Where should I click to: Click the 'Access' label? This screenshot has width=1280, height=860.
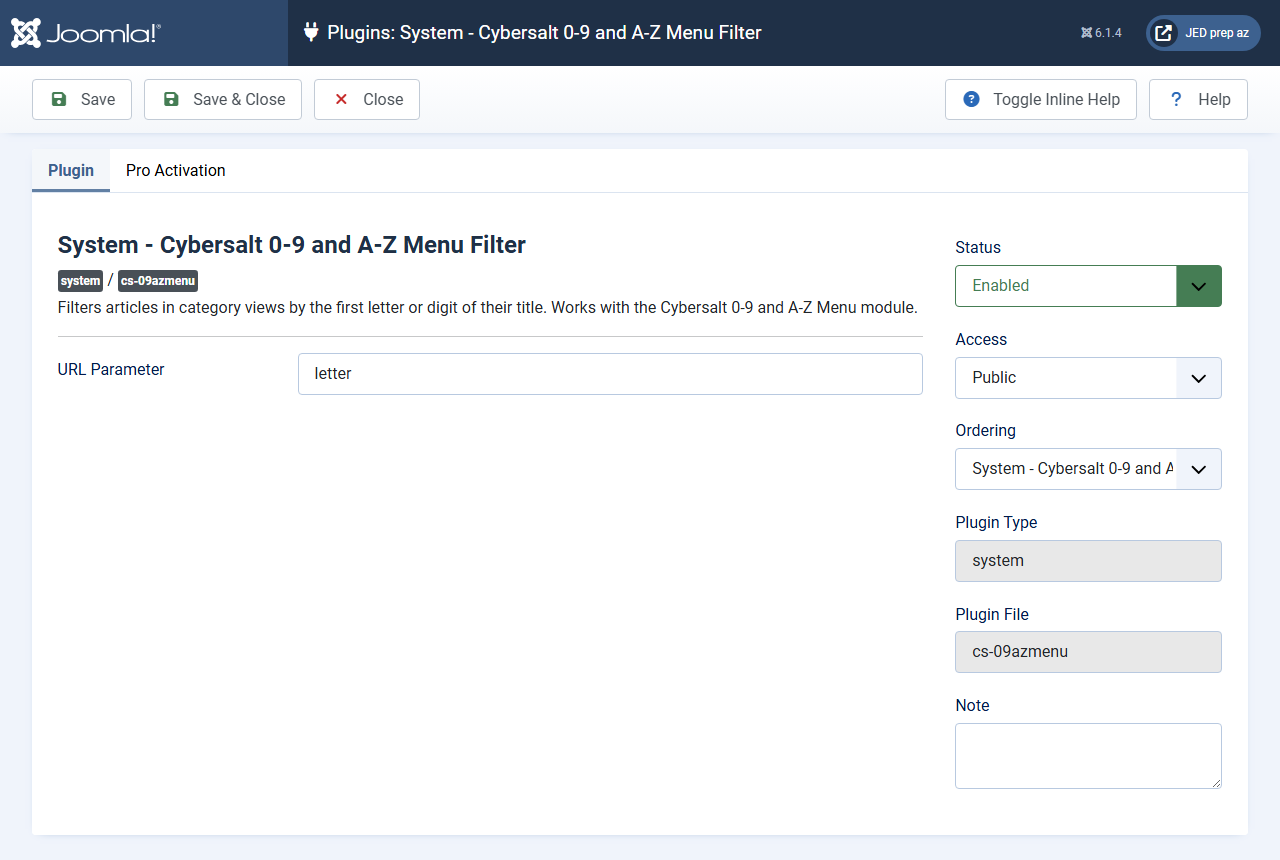click(981, 339)
